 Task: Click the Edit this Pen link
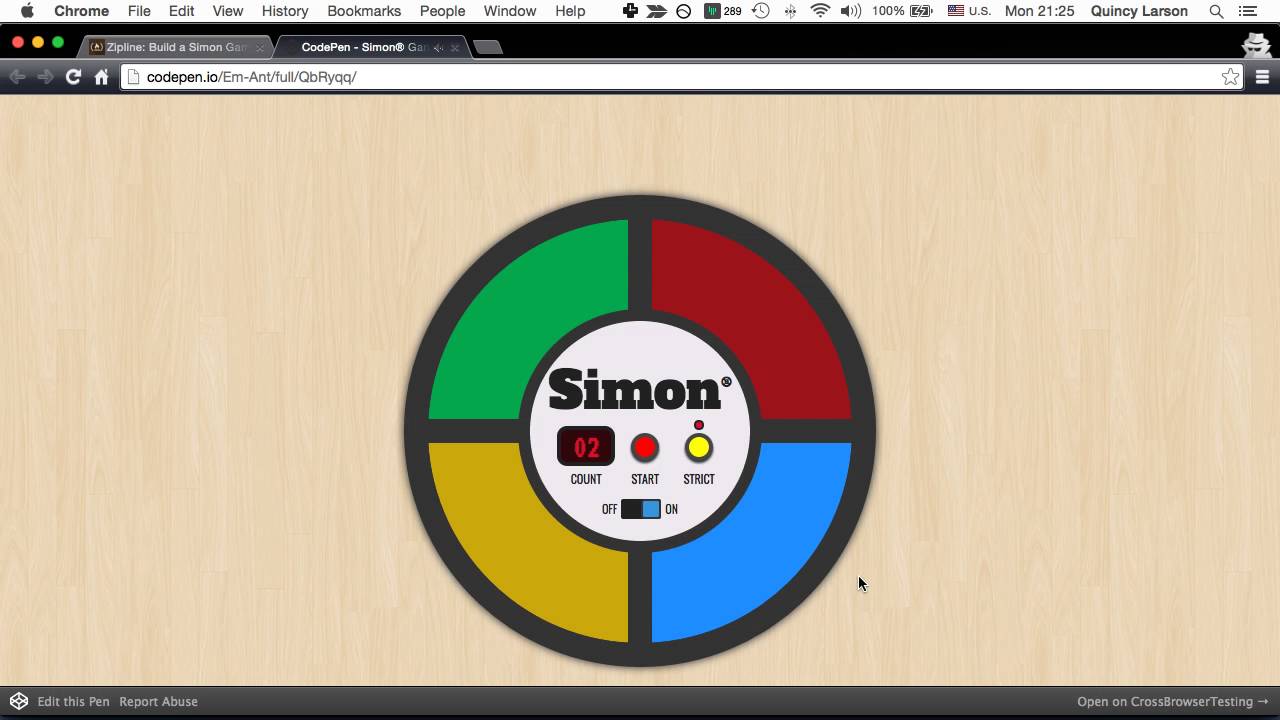click(x=73, y=701)
